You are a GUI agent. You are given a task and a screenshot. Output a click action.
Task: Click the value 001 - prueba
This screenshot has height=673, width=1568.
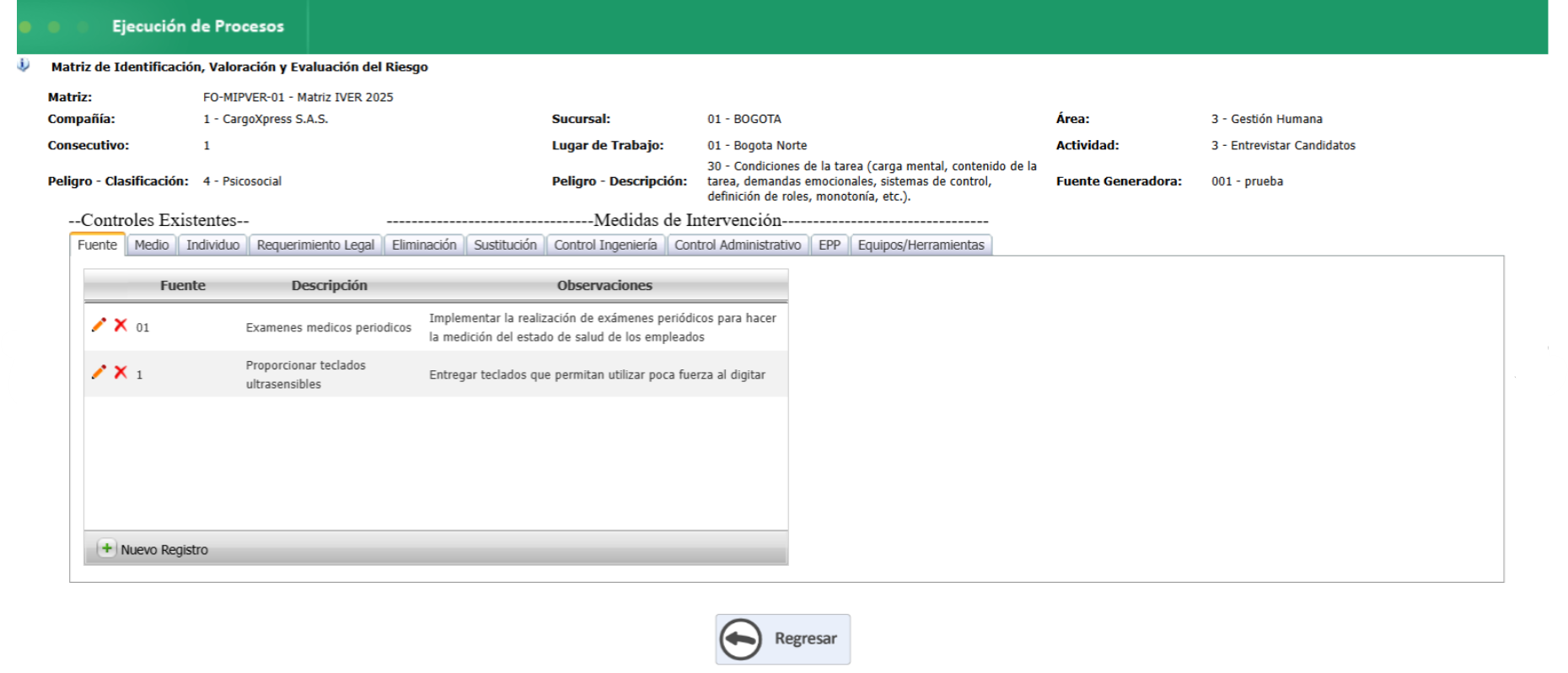pyautogui.click(x=1248, y=181)
